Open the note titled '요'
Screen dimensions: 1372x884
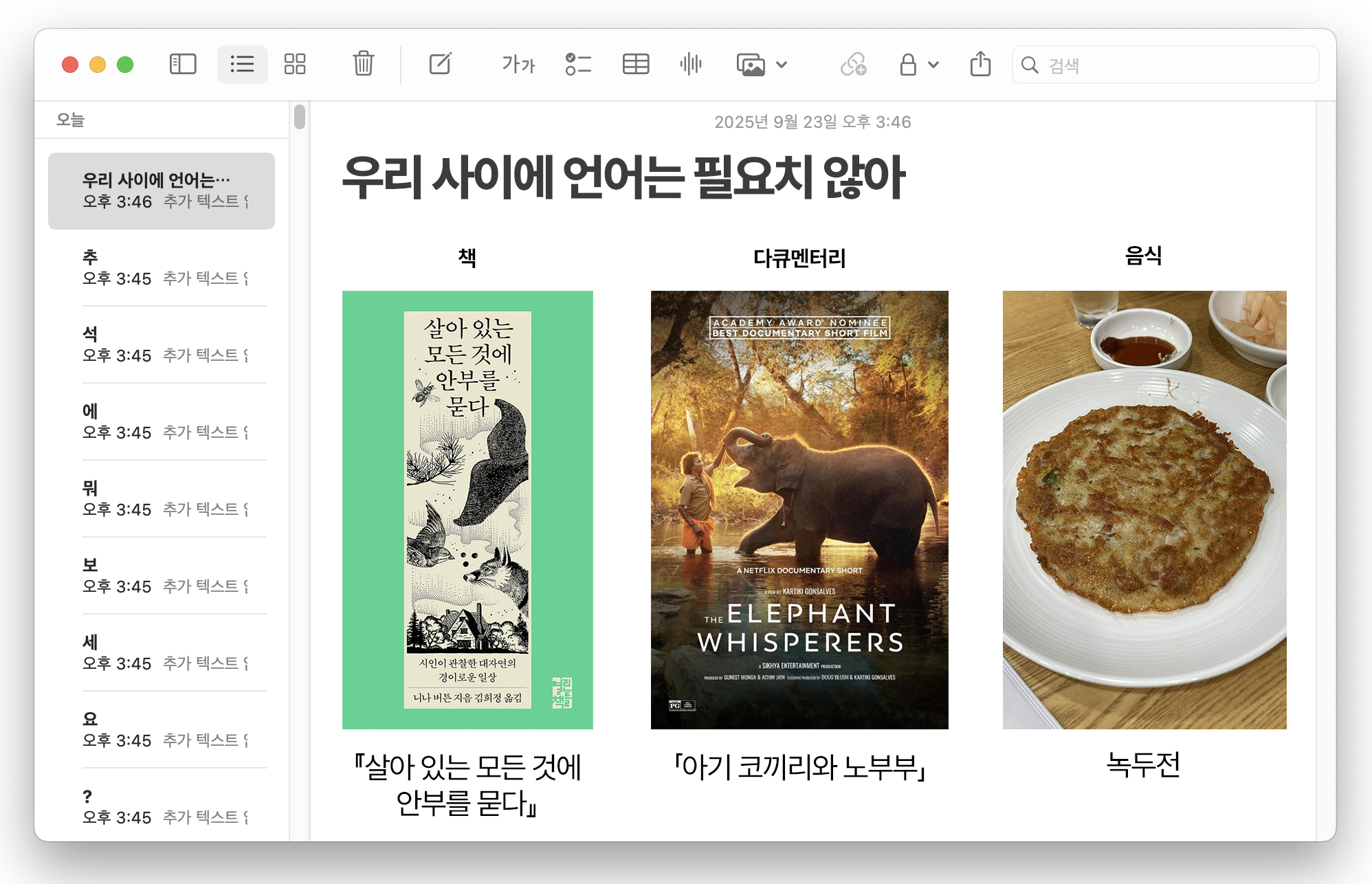[x=162, y=730]
